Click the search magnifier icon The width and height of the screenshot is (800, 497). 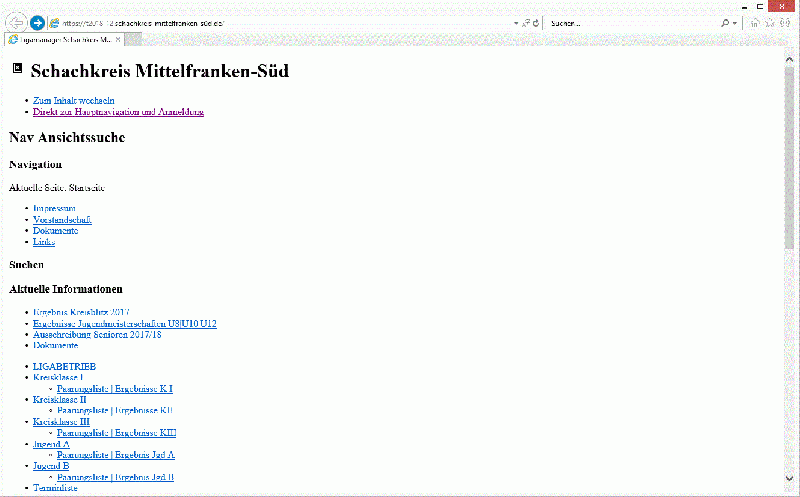tap(726, 22)
